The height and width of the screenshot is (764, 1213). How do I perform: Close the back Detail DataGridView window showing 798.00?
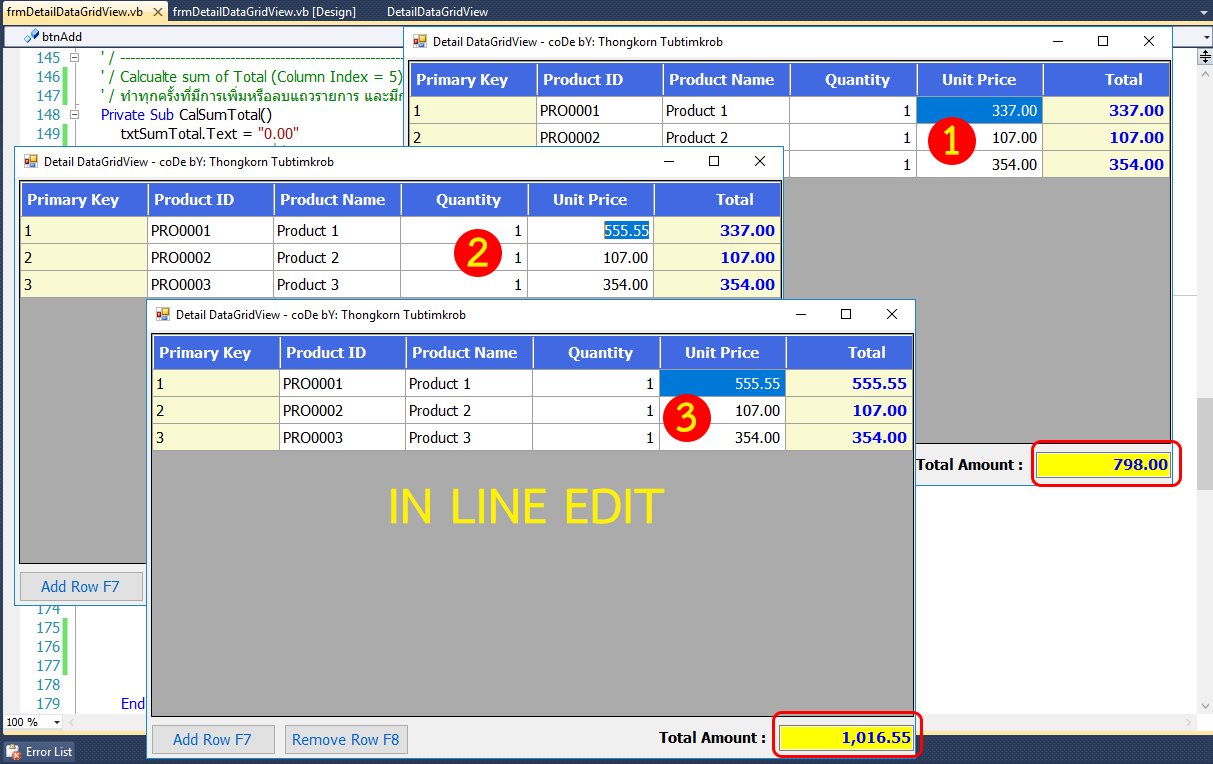[1149, 42]
